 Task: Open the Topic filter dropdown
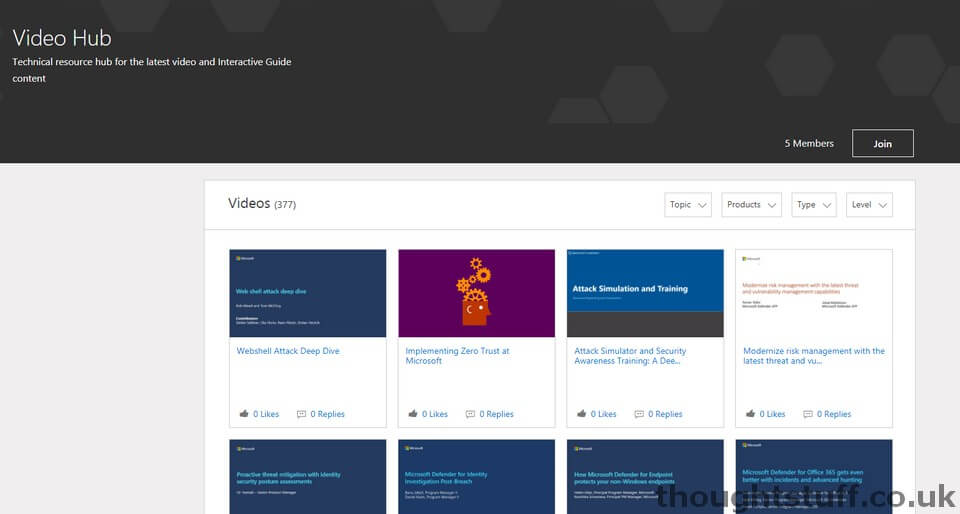coord(688,205)
